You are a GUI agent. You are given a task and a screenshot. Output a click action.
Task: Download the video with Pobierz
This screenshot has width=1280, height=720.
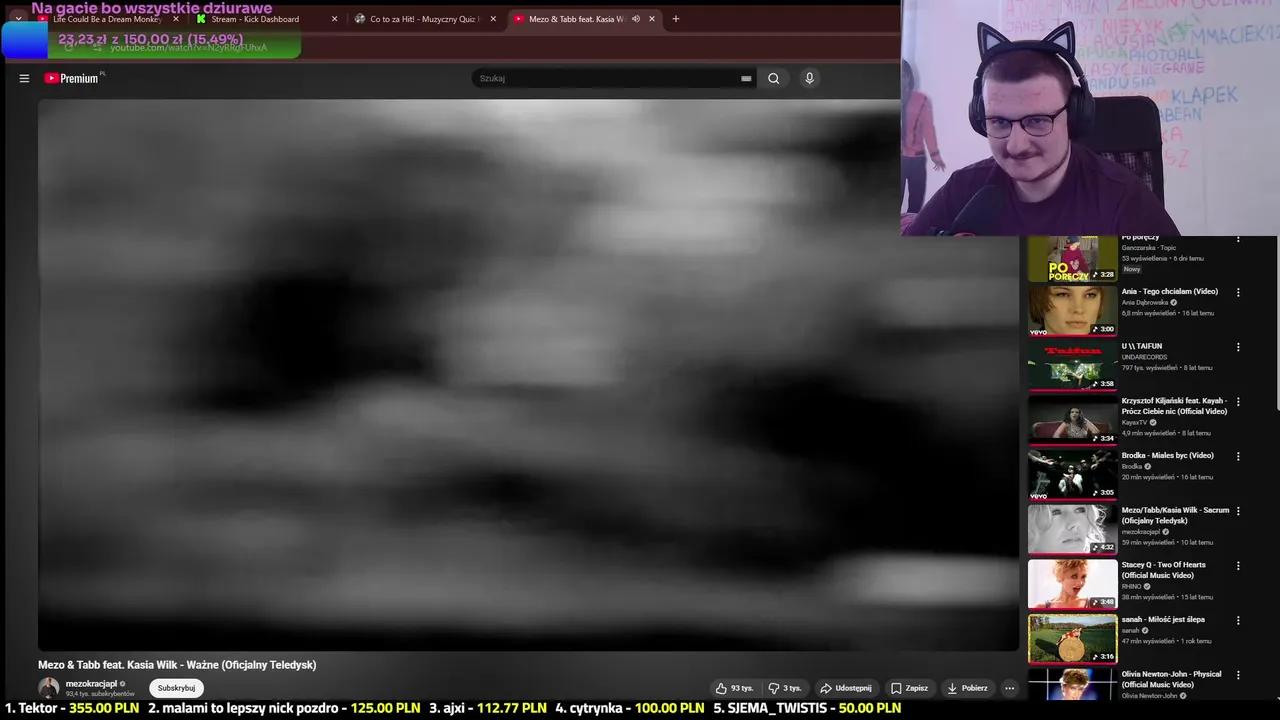pos(967,688)
